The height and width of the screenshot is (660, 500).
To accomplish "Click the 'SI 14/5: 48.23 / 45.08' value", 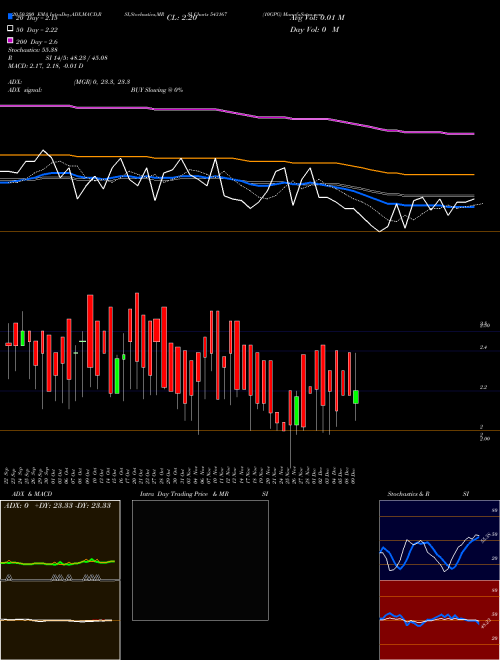I will (77, 58).
